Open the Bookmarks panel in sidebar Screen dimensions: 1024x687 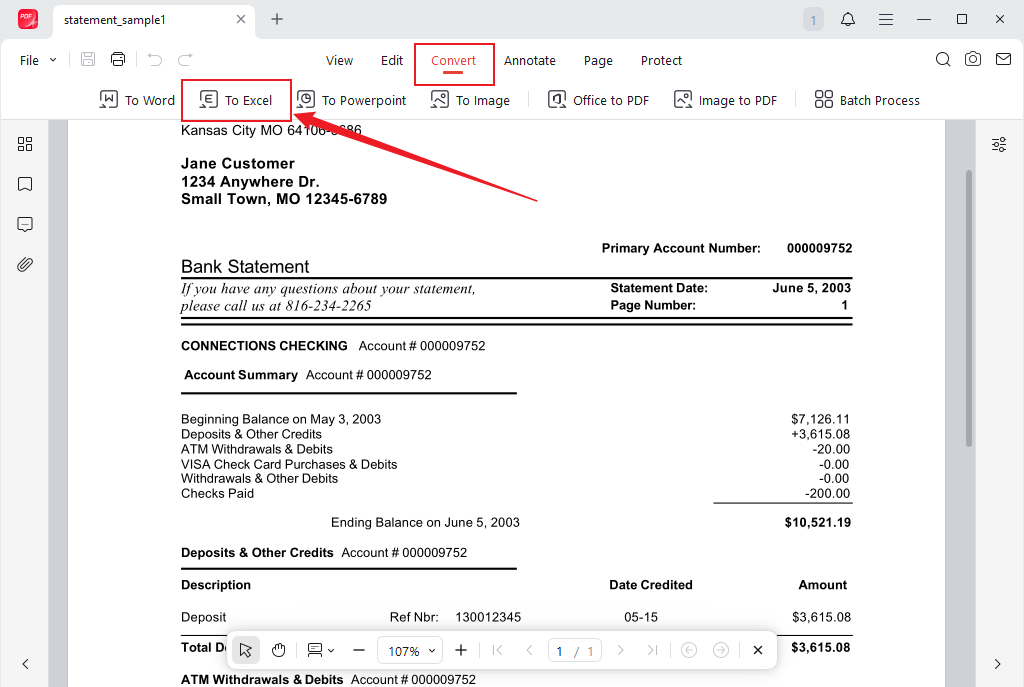[25, 184]
